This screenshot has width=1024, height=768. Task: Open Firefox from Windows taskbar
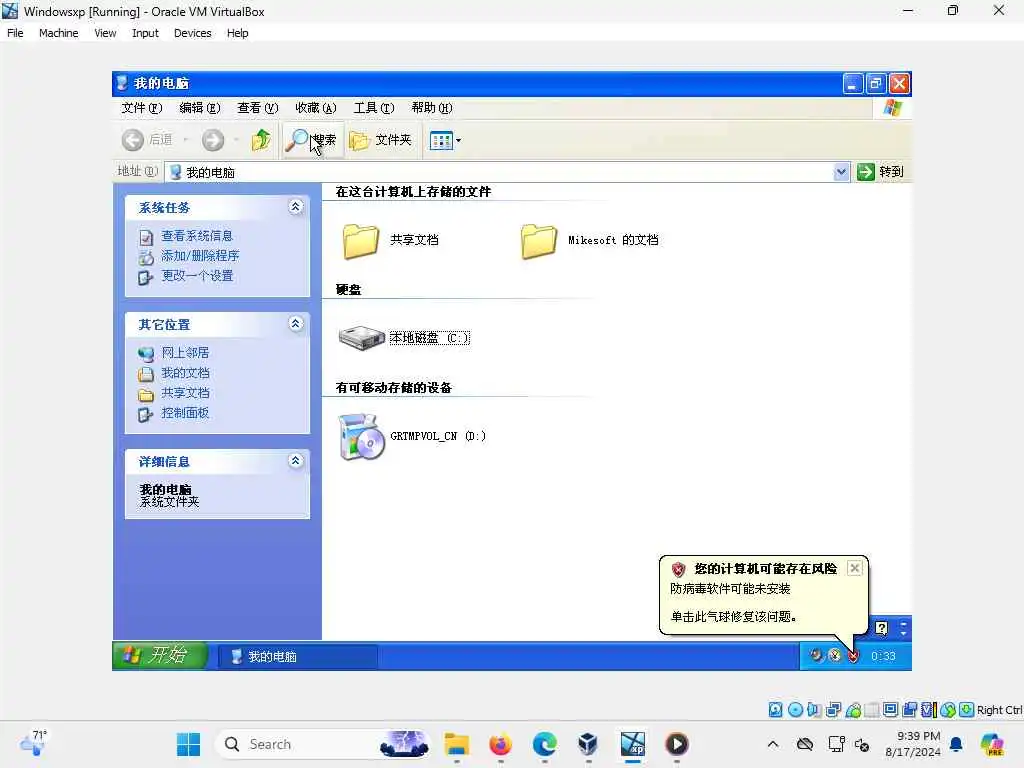501,744
